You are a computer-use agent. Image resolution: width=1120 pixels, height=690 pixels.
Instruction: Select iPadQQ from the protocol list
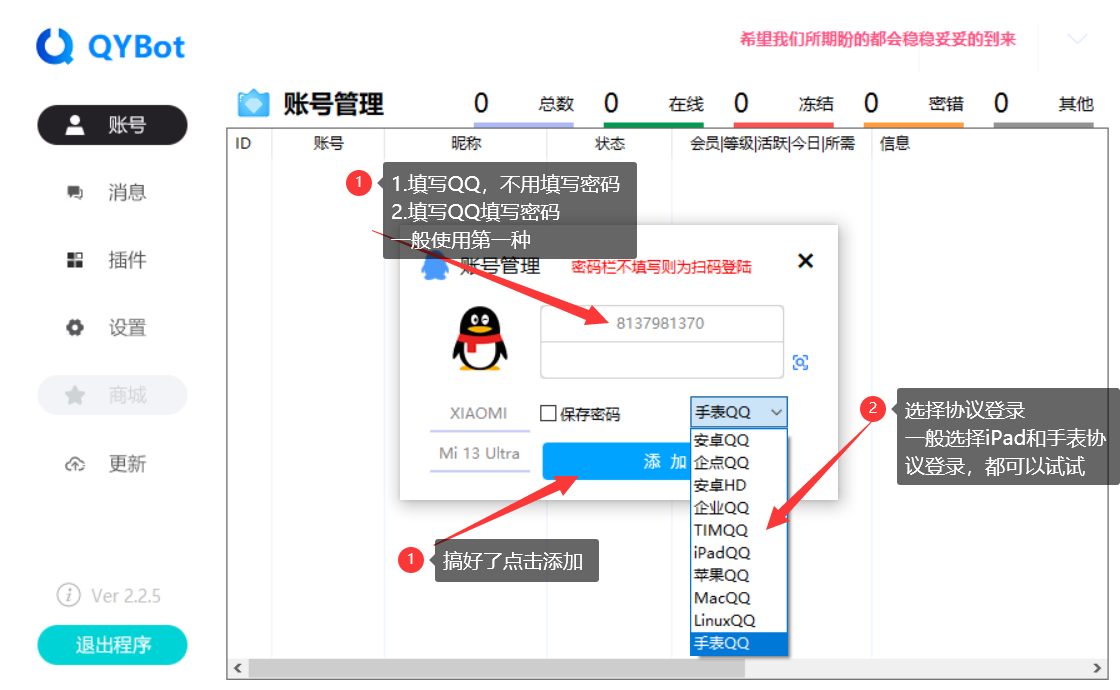pyautogui.click(x=722, y=553)
